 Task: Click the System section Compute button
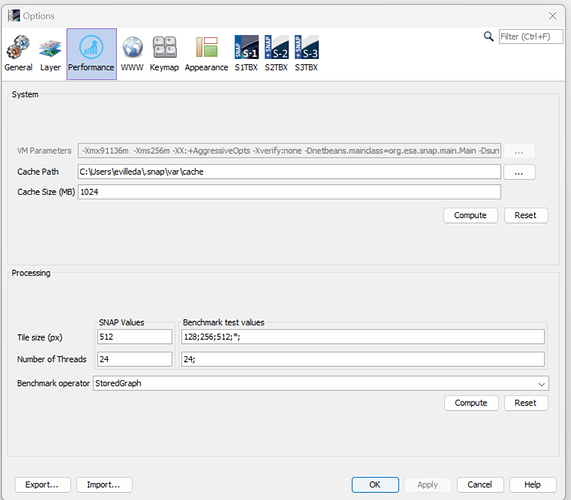click(470, 216)
